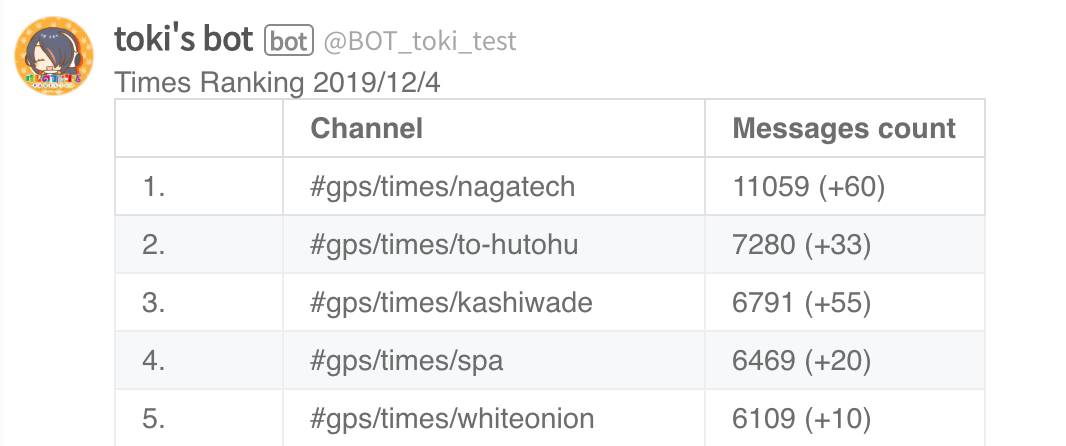Viewport: 1066px width, 446px height.
Task: Click rank number 3. cell
Action: coord(199,303)
